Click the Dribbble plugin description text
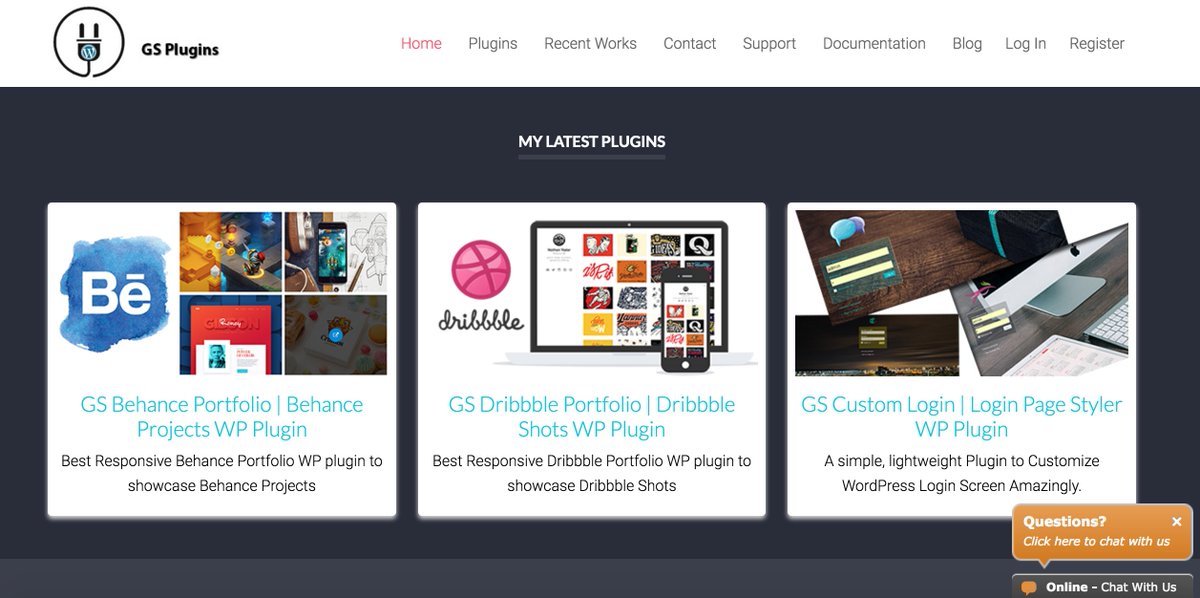Screen dimensions: 1200x598 (592, 473)
